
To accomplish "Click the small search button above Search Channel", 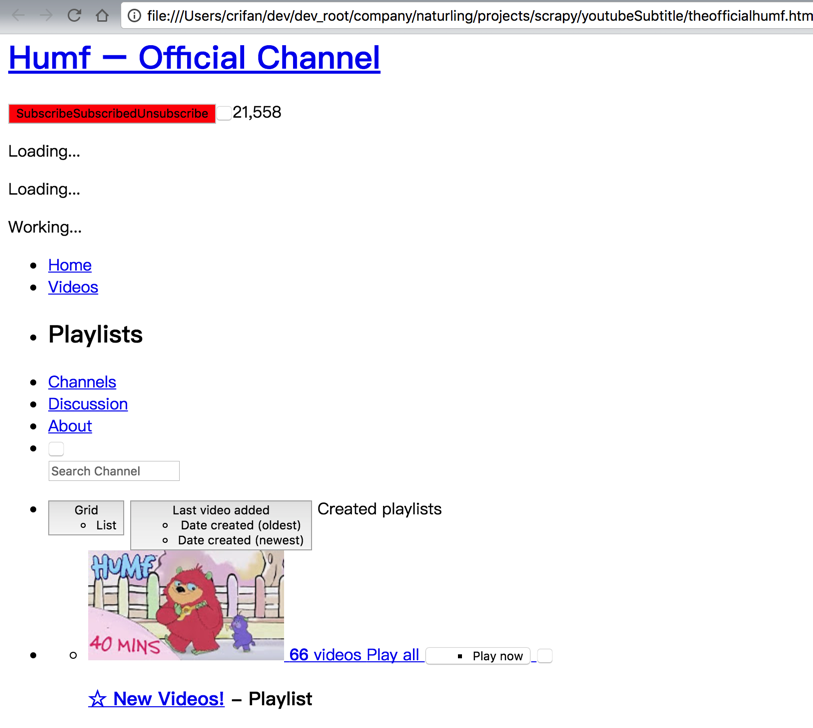I will tap(56, 449).
